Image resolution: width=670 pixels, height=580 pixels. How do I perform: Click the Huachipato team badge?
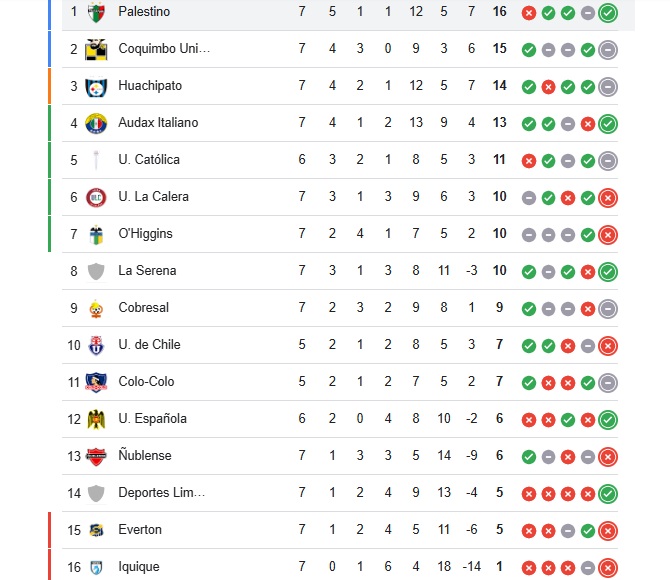point(96,86)
